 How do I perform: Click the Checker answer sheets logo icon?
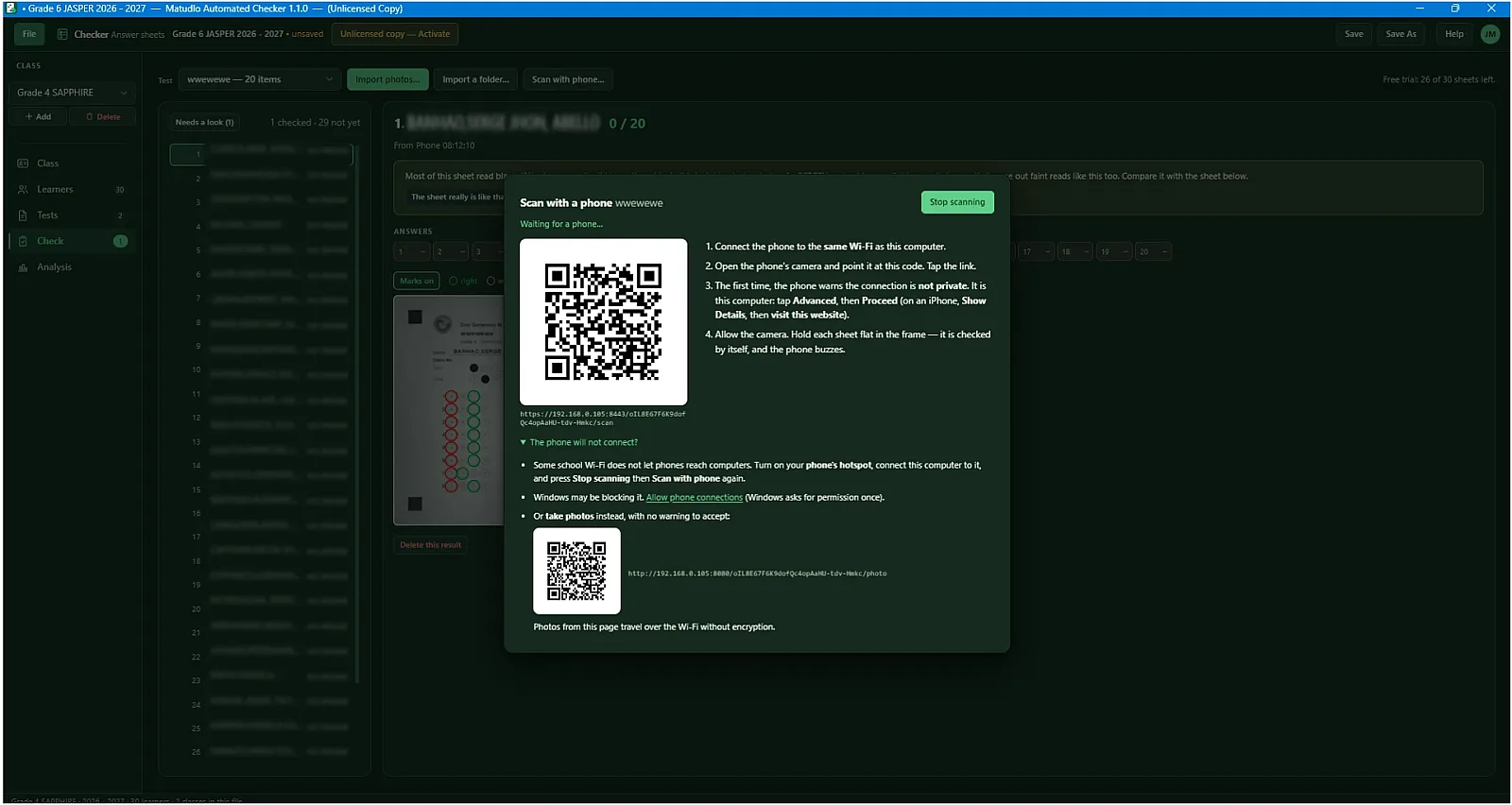[x=62, y=34]
